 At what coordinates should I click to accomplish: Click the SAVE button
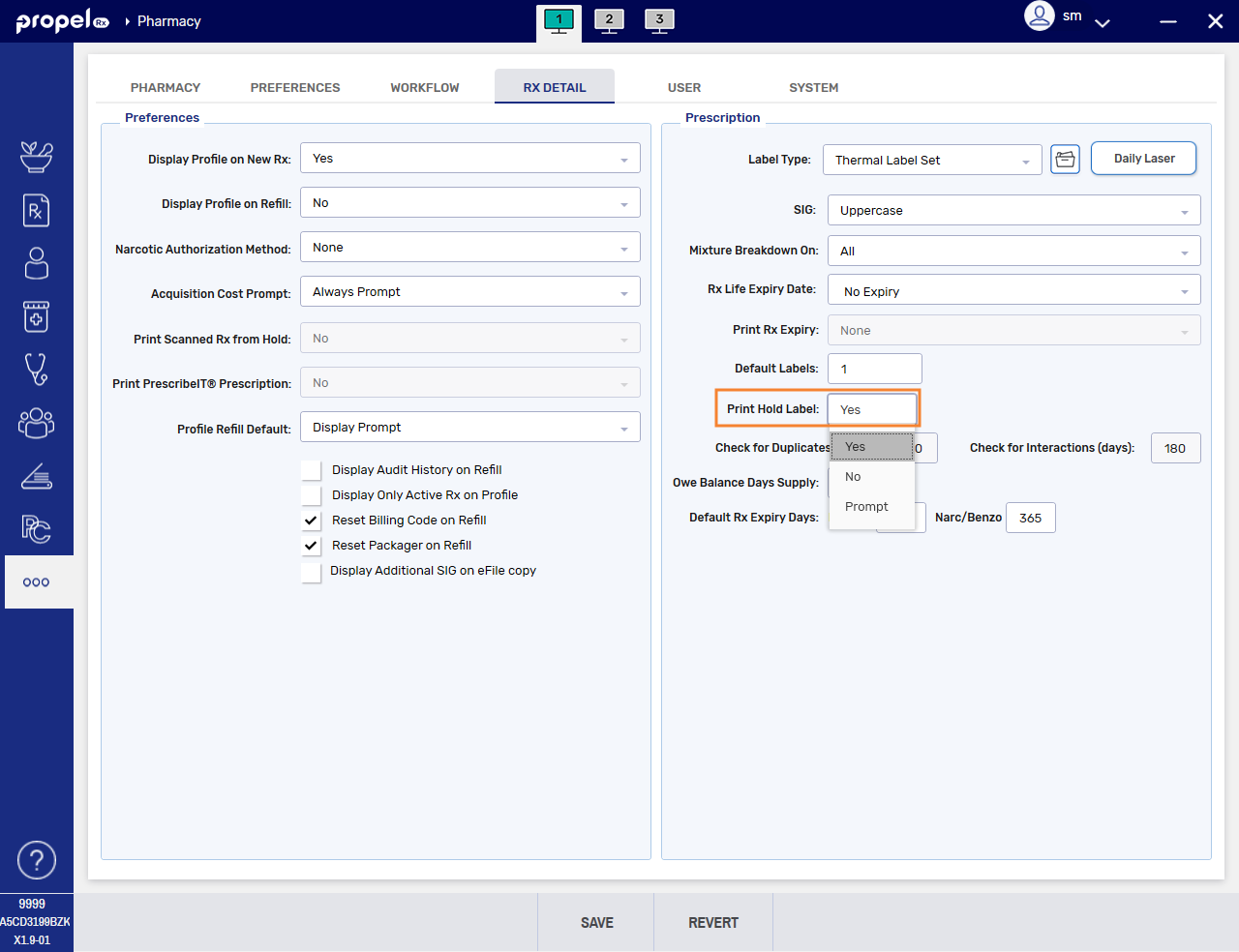(596, 923)
